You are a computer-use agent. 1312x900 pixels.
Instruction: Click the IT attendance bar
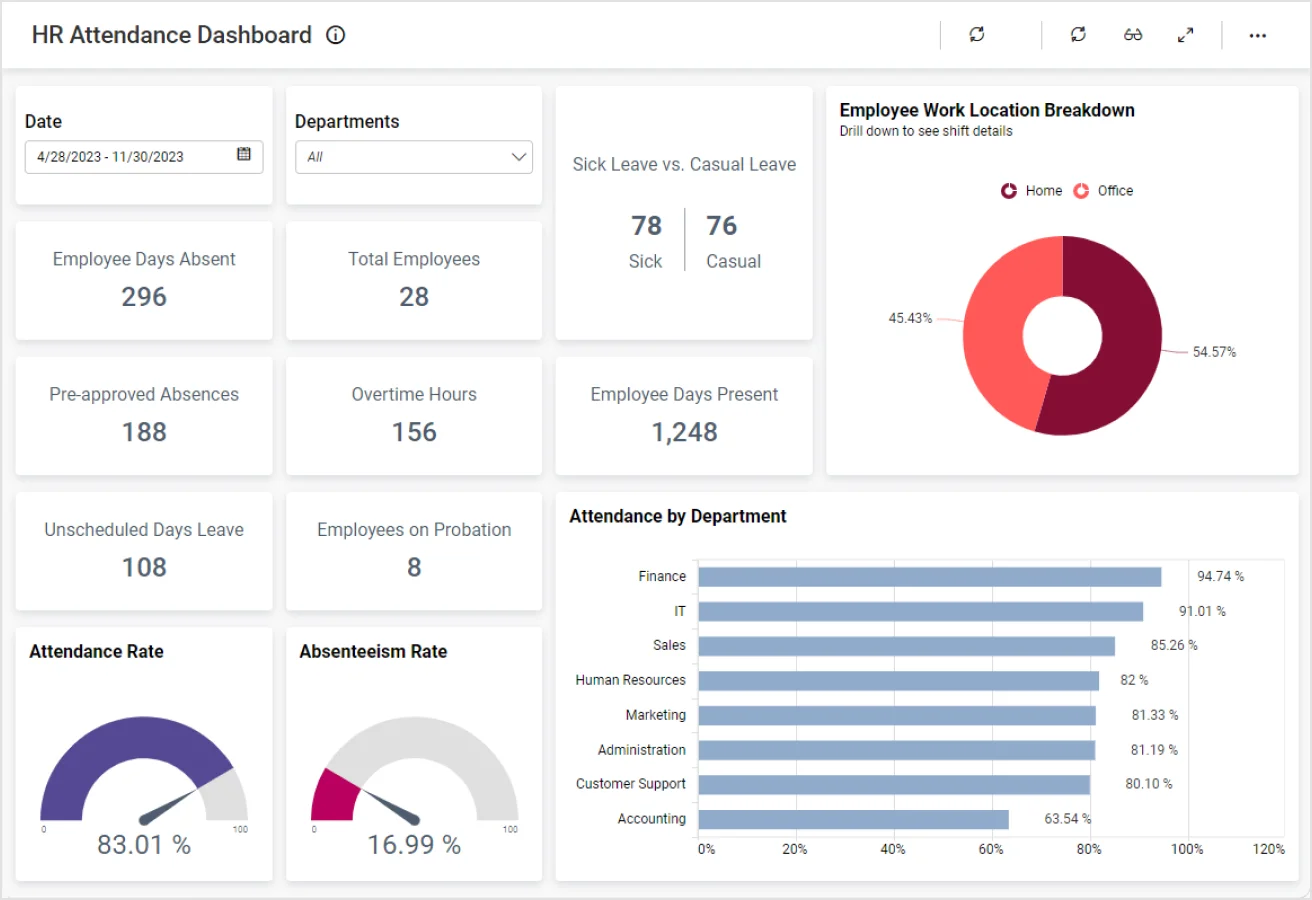click(920, 612)
